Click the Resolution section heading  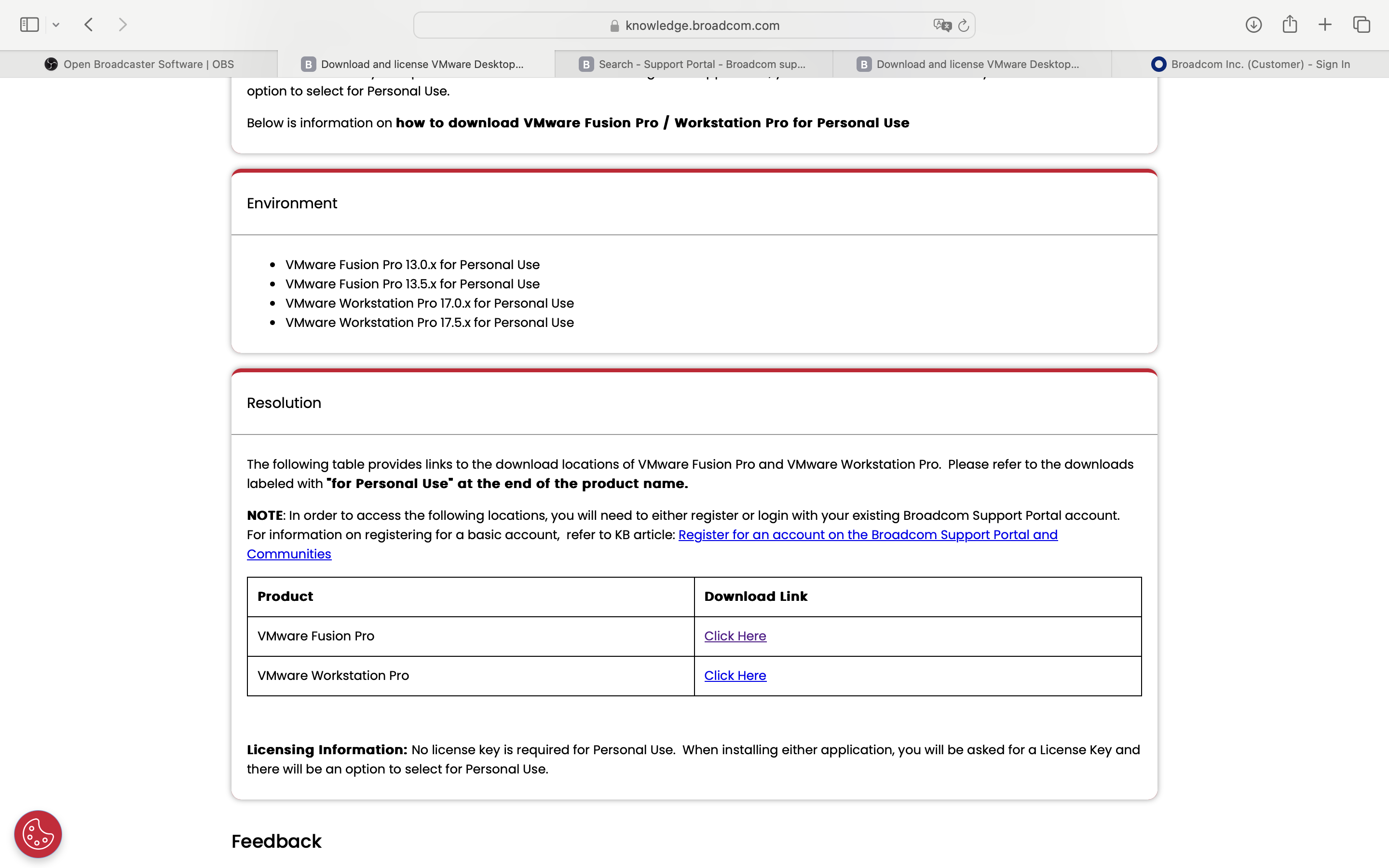click(284, 403)
